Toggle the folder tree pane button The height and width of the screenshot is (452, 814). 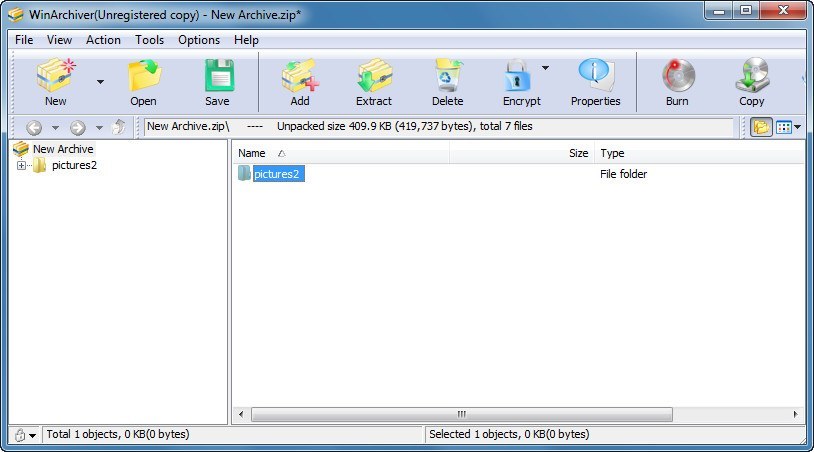761,127
